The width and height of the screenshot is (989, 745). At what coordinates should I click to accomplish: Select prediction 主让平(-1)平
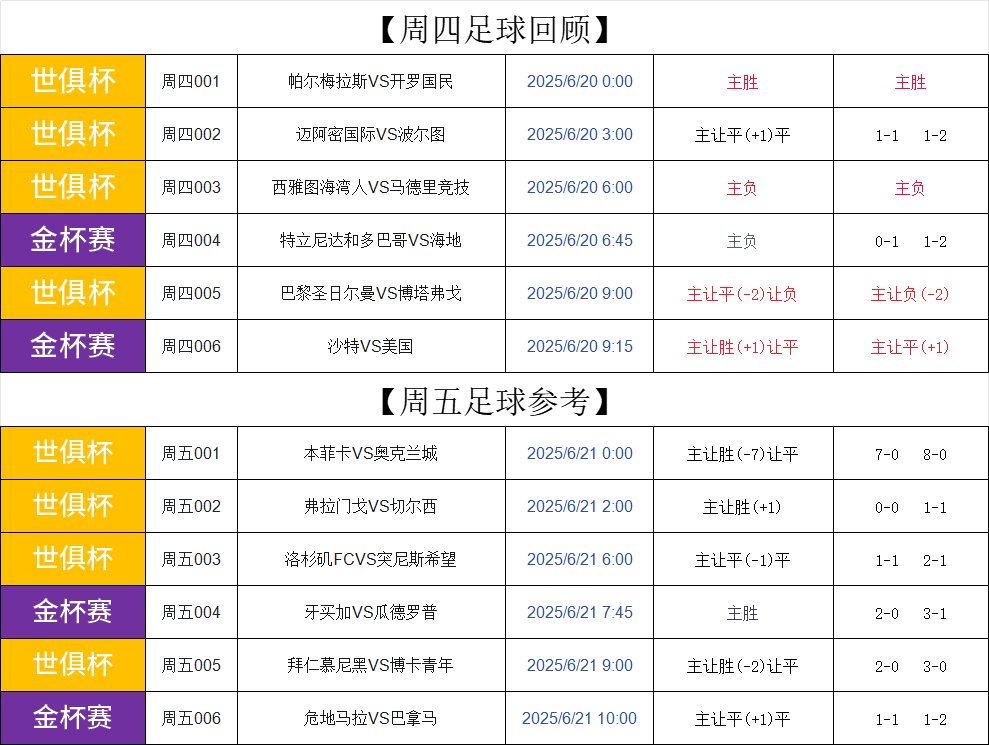[x=742, y=560]
